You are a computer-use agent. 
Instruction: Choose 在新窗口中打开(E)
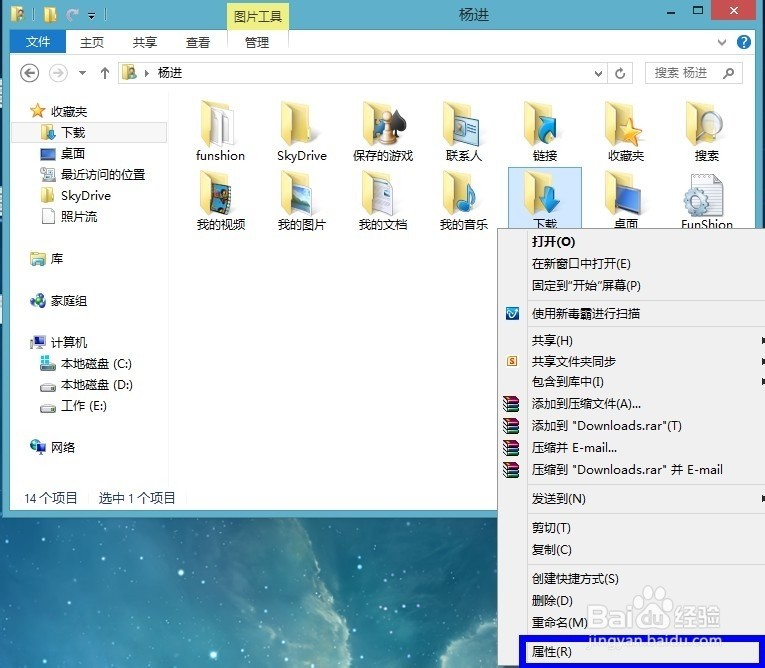[x=581, y=263]
